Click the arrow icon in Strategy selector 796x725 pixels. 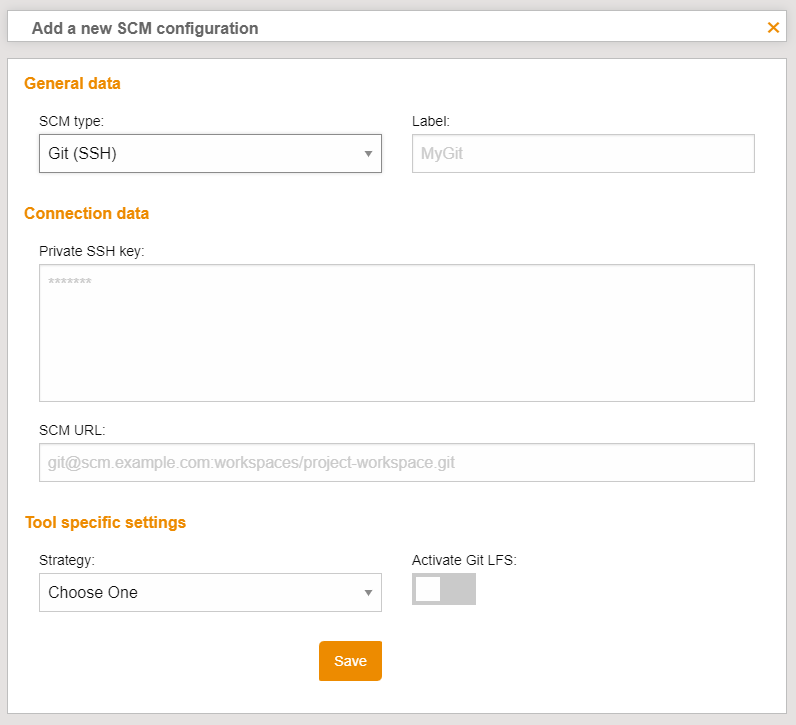(x=368, y=592)
